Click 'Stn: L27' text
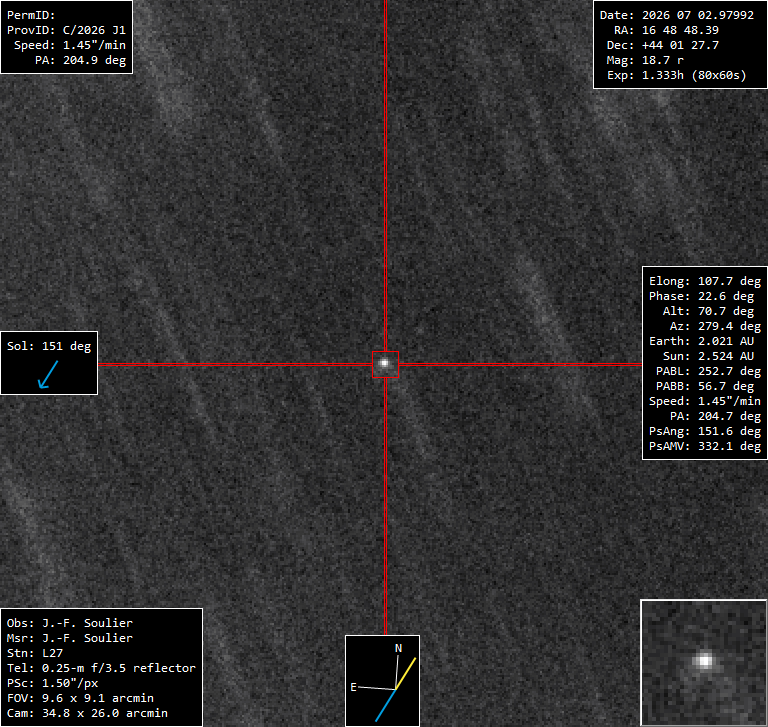This screenshot has width=768, height=727. (34, 653)
